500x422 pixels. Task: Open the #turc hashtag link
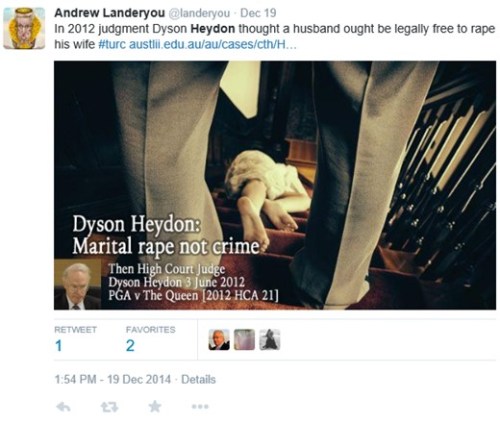[112, 44]
